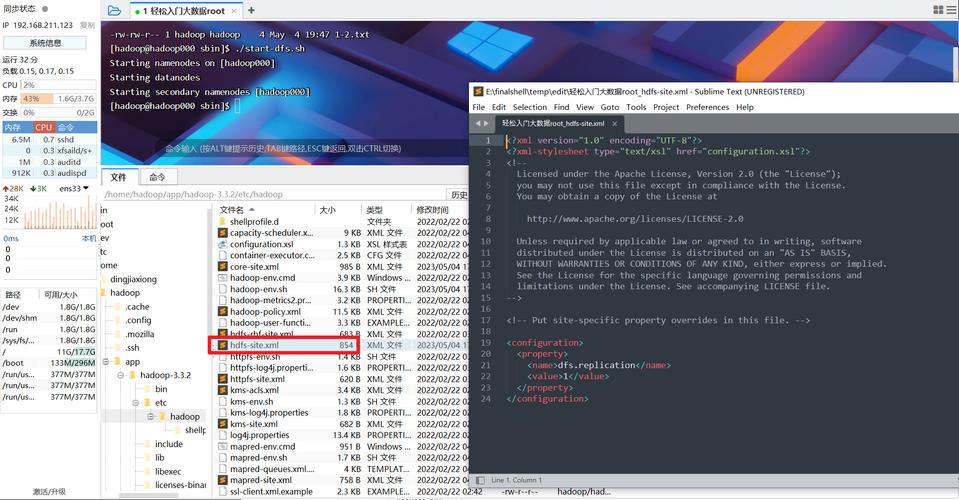Viewport: 959px width, 500px height.
Task: Click the 系统信息 button
Action: (x=45, y=43)
